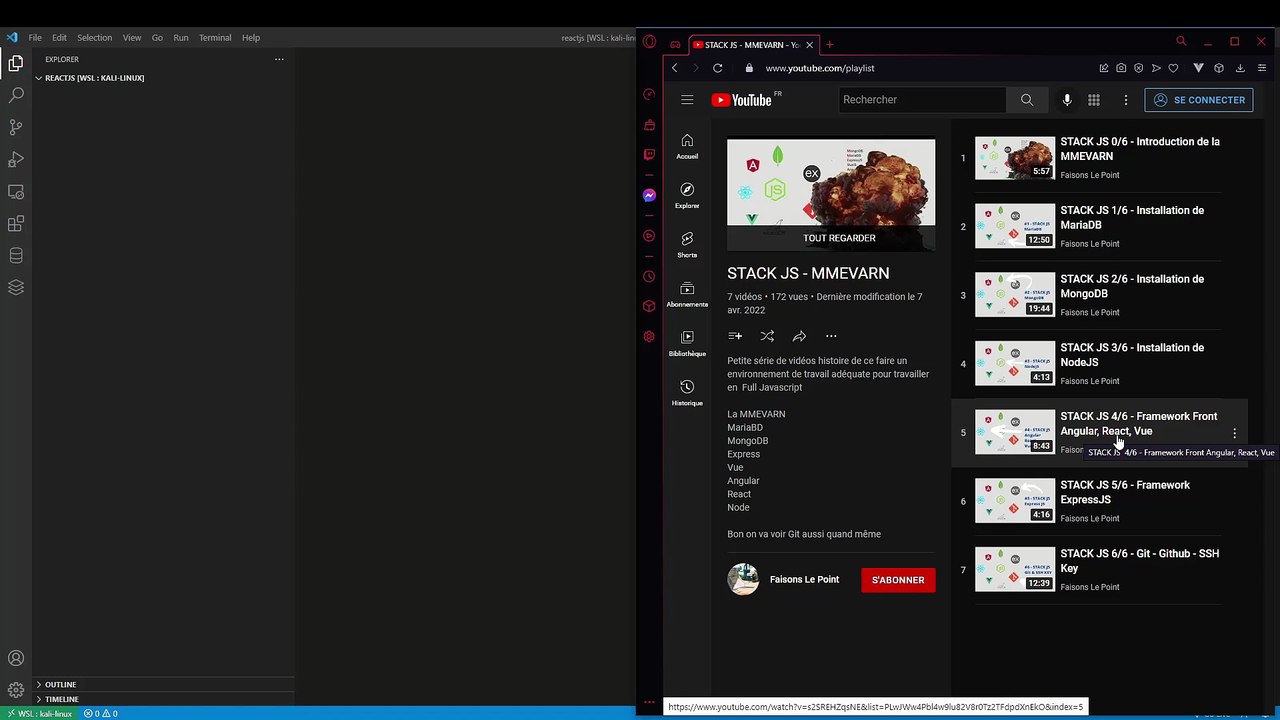The height and width of the screenshot is (720, 1280).
Task: Open GX Control speedometer in Opera sidebar
Action: pyautogui.click(x=649, y=94)
